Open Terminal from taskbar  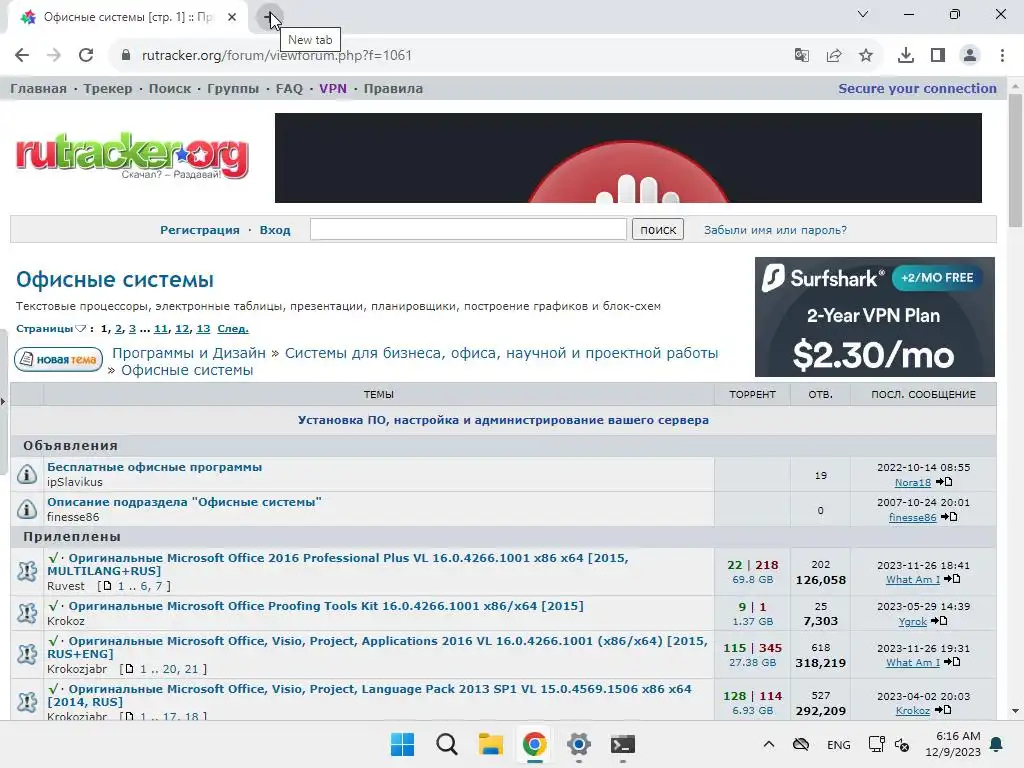[622, 744]
